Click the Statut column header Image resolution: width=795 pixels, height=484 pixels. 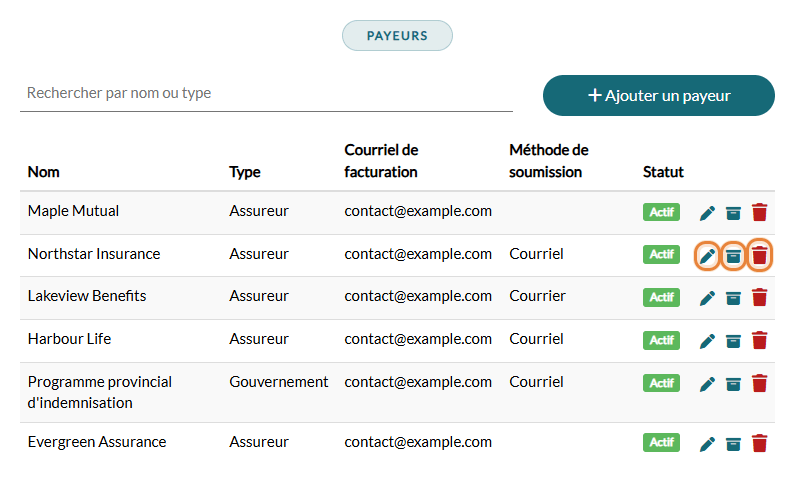point(663,172)
